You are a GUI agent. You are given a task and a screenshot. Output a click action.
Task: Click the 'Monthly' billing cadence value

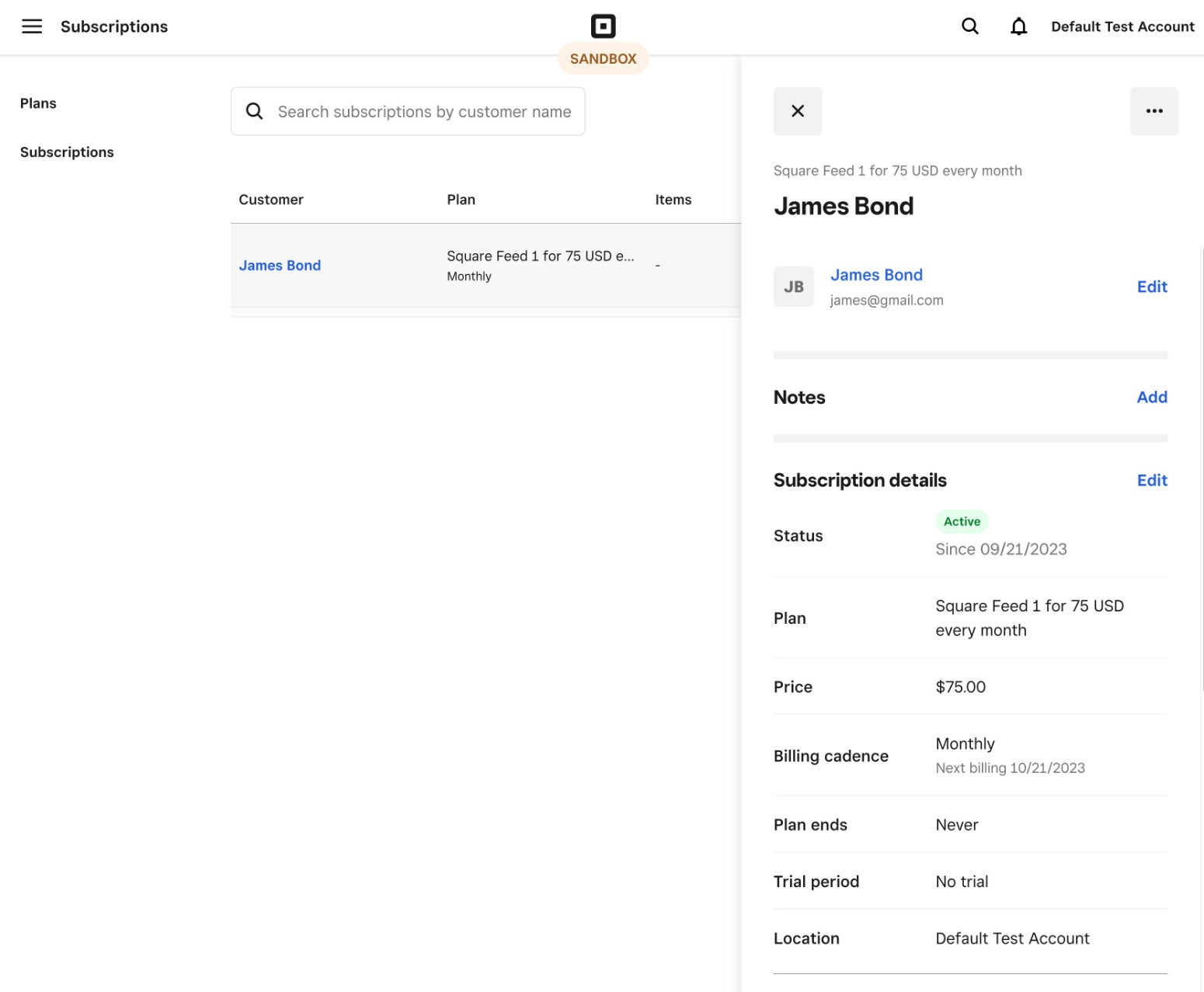(965, 744)
